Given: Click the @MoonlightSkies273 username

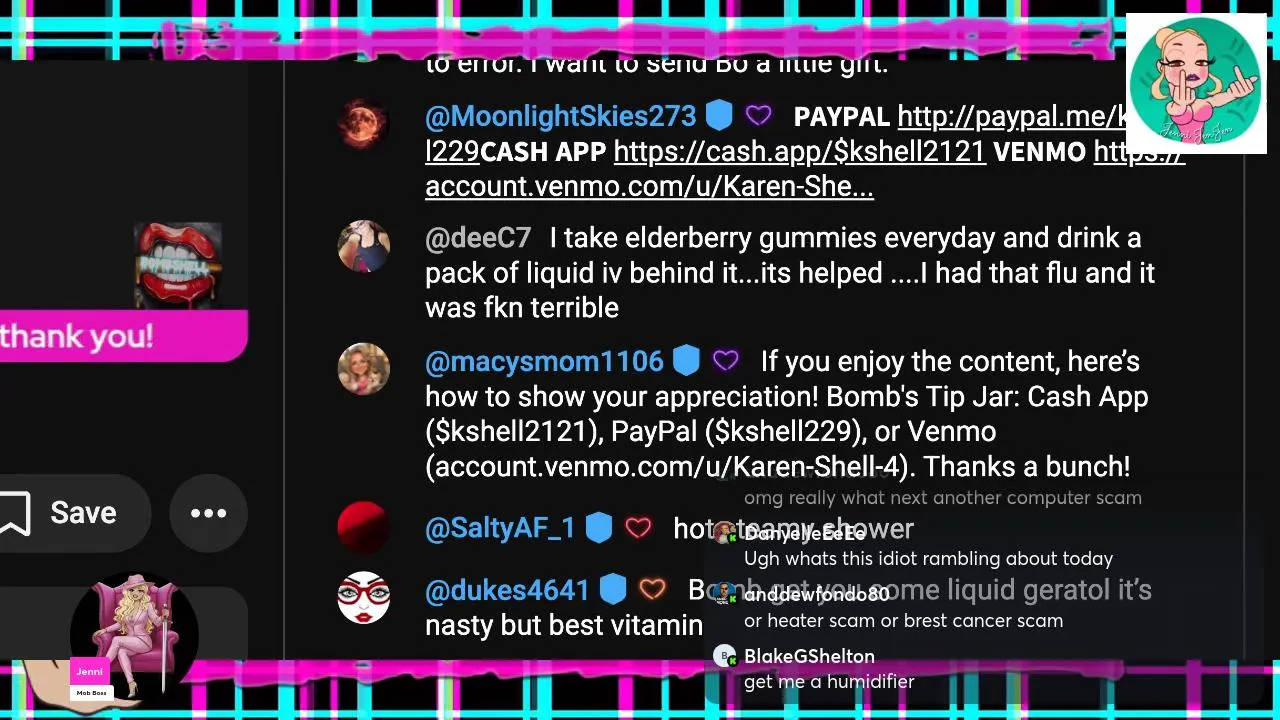Looking at the screenshot, I should 560,116.
